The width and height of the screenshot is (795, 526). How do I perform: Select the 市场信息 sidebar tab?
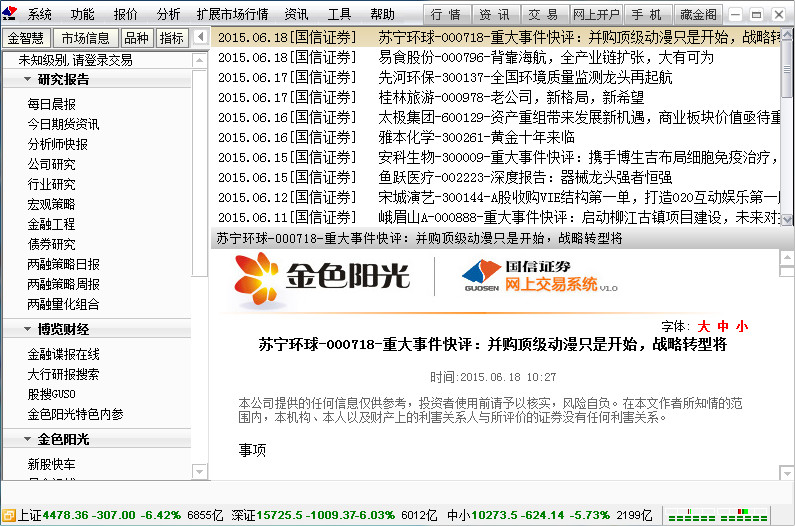86,38
